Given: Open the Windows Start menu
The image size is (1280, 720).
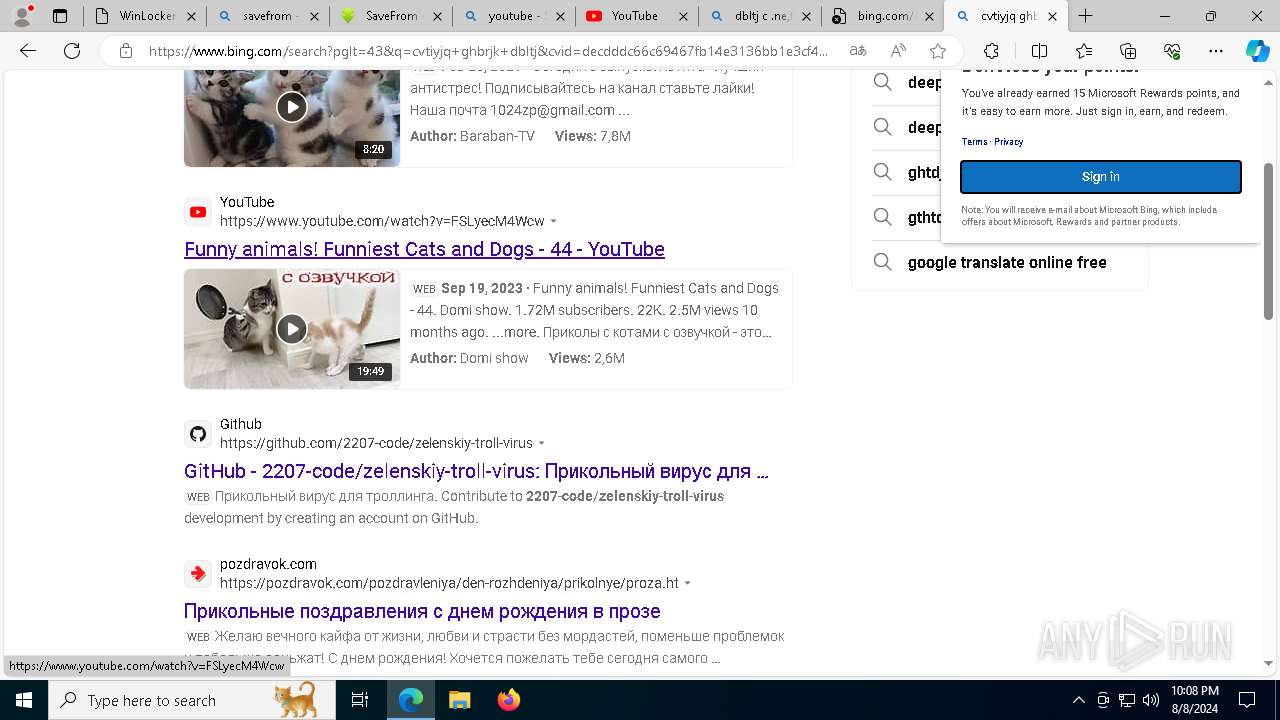Looking at the screenshot, I should coord(24,700).
